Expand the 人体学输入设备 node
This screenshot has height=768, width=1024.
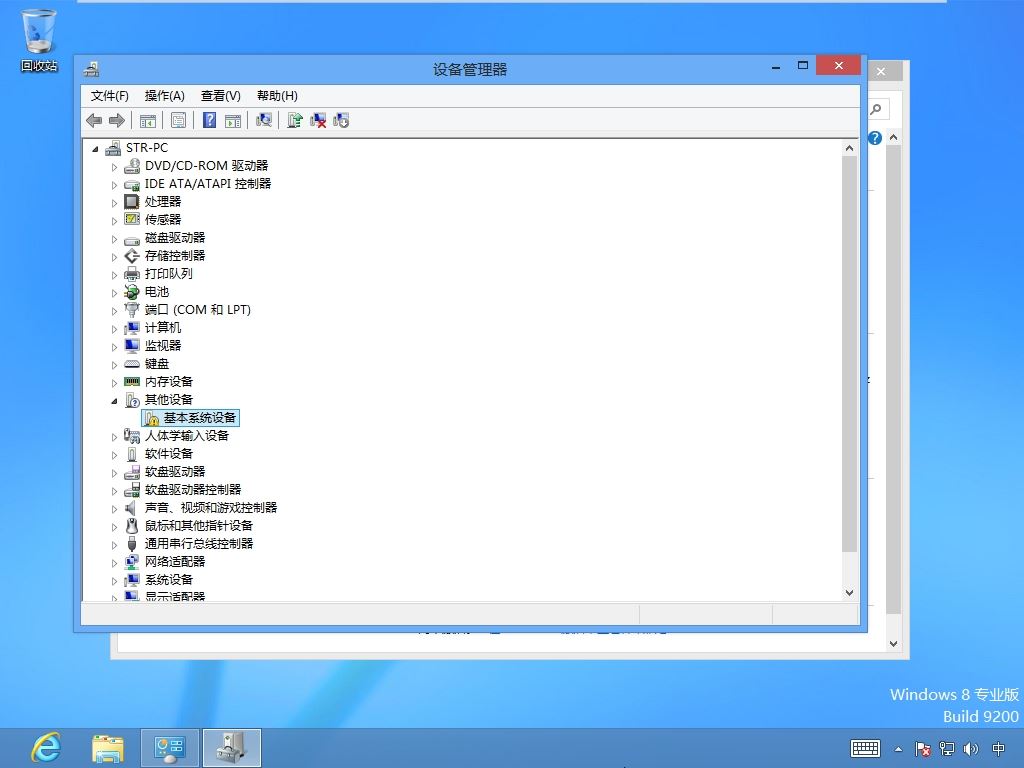click(114, 437)
